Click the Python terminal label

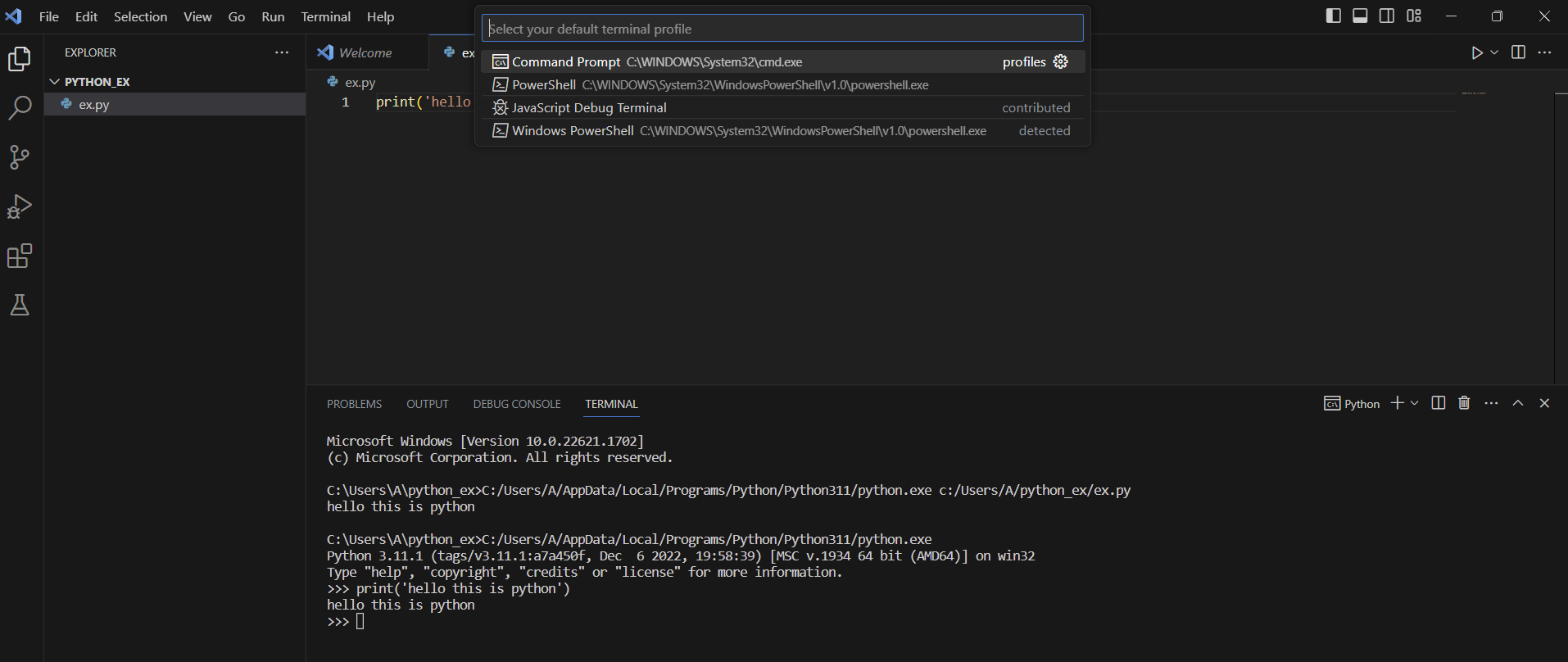coord(1352,403)
